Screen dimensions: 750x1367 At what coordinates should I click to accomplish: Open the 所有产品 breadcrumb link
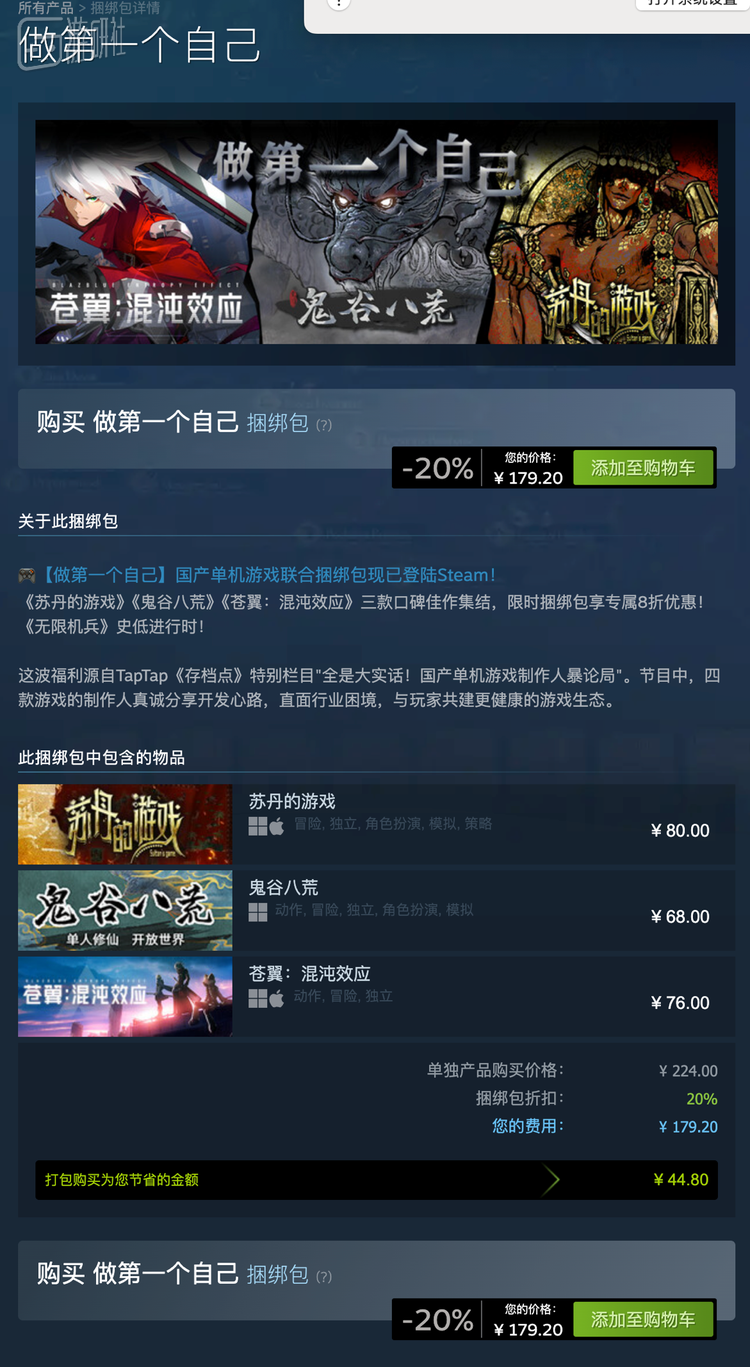[x=46, y=8]
